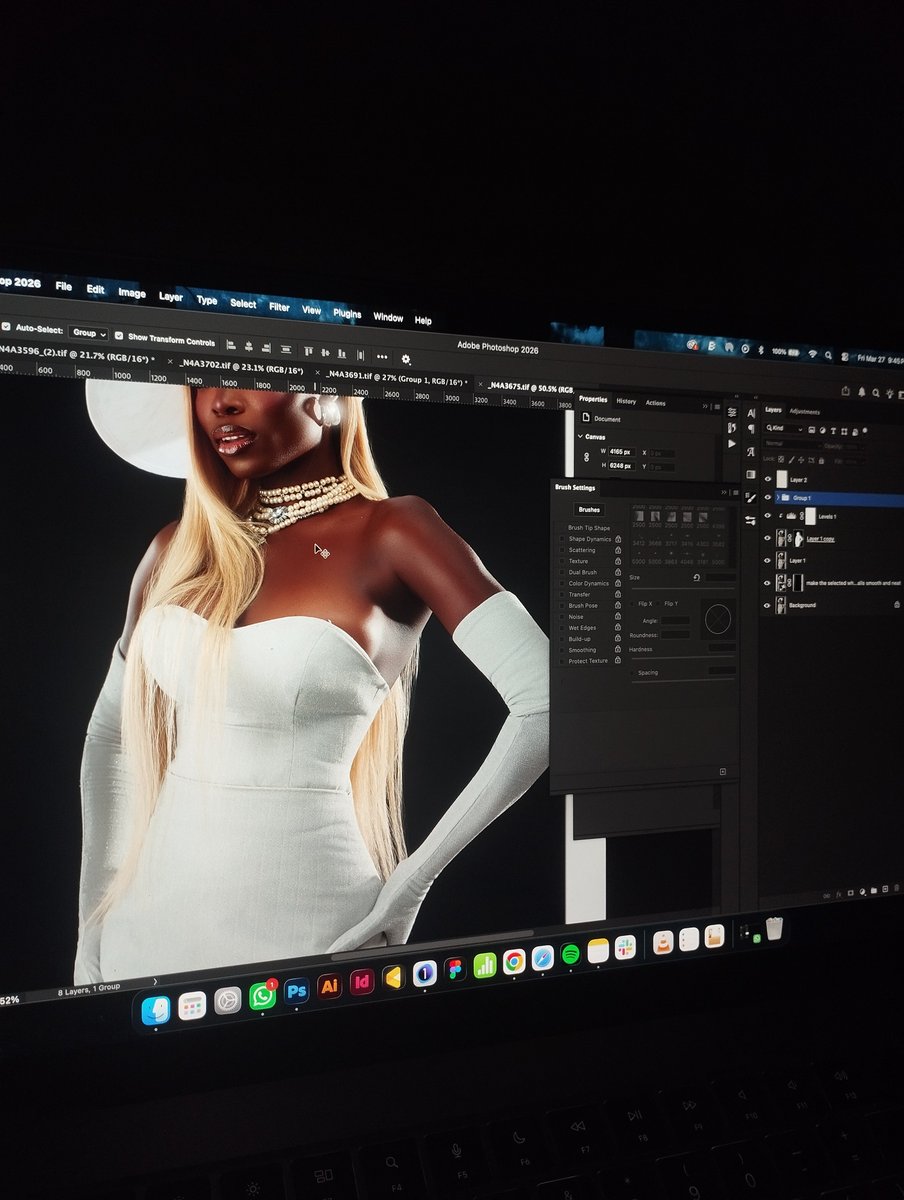Switch to the Adjustments tab
This screenshot has width=904, height=1200.
click(805, 411)
